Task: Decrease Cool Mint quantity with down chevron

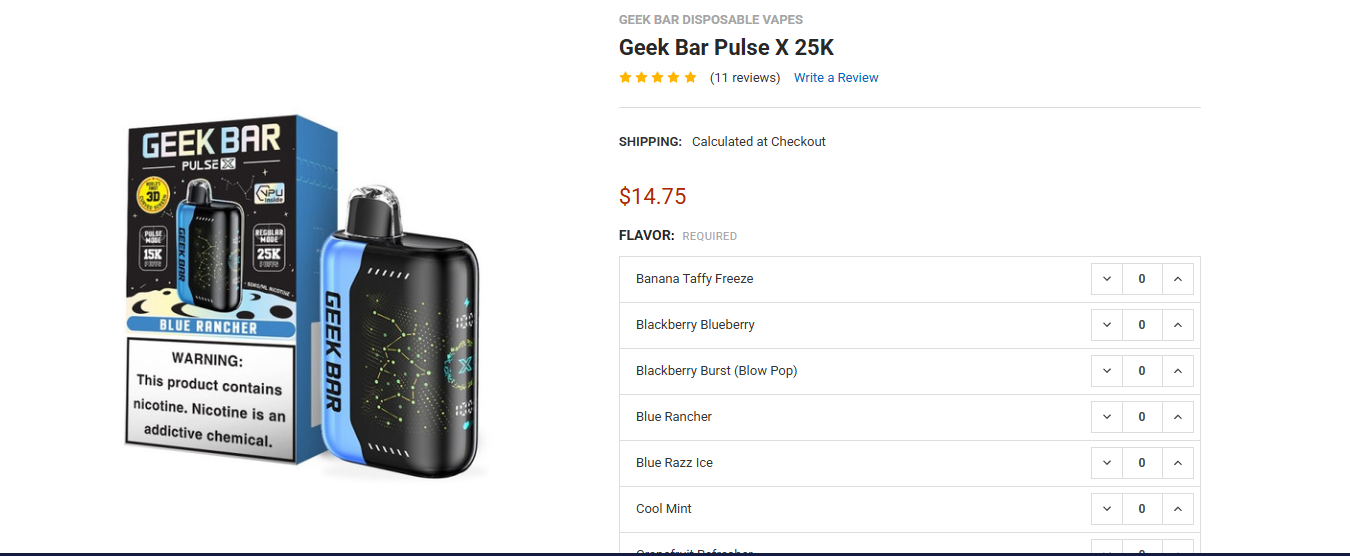Action: (1107, 509)
